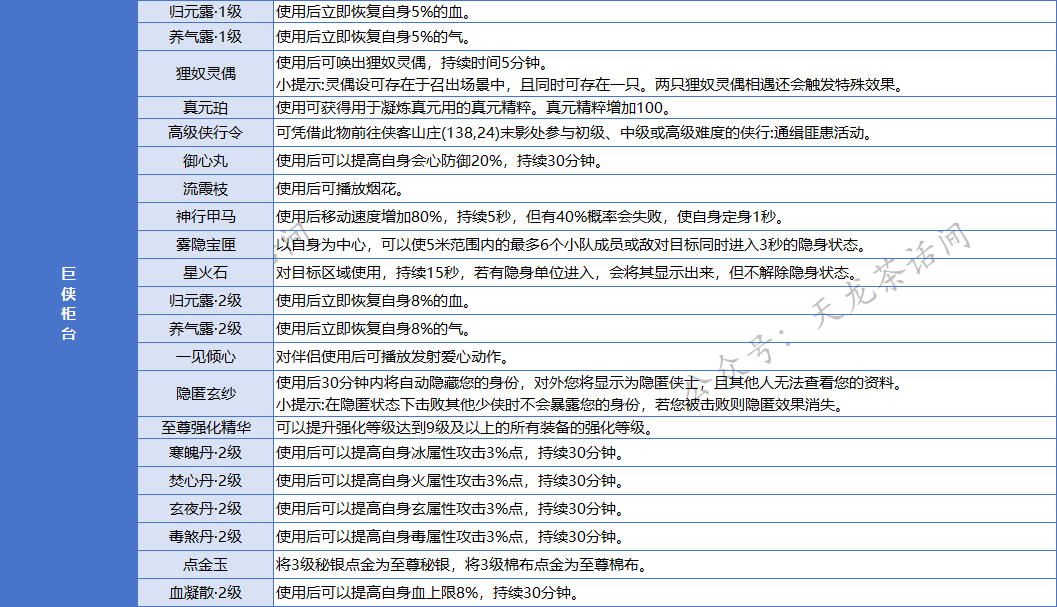Image resolution: width=1057 pixels, height=607 pixels.
Task: Click the 养气露·1级 item name
Action: click(206, 37)
